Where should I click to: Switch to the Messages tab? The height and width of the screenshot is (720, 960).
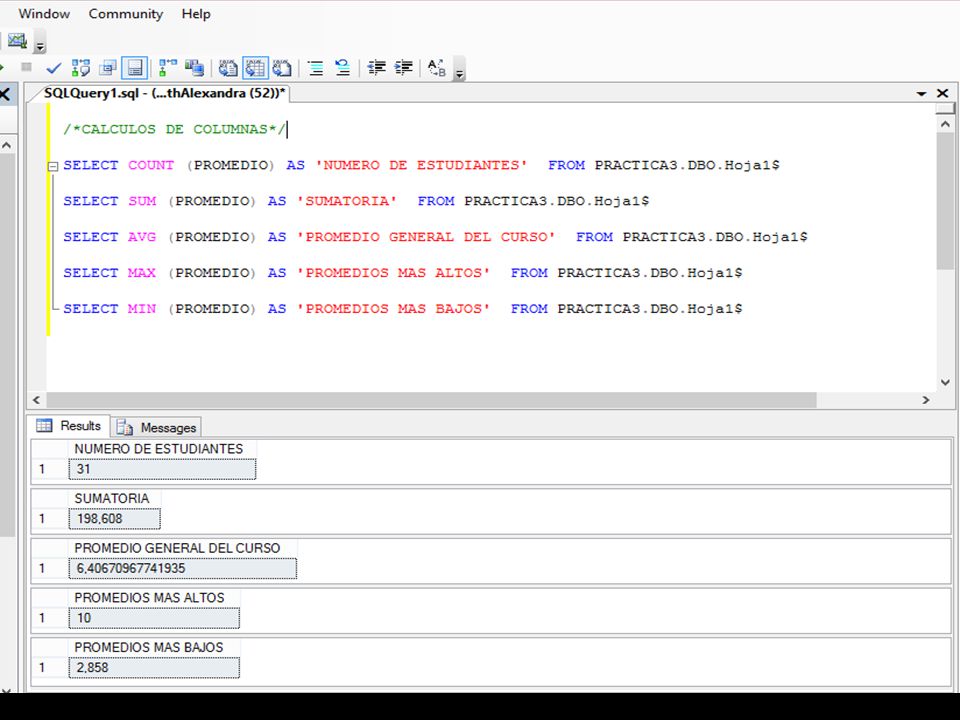[157, 427]
